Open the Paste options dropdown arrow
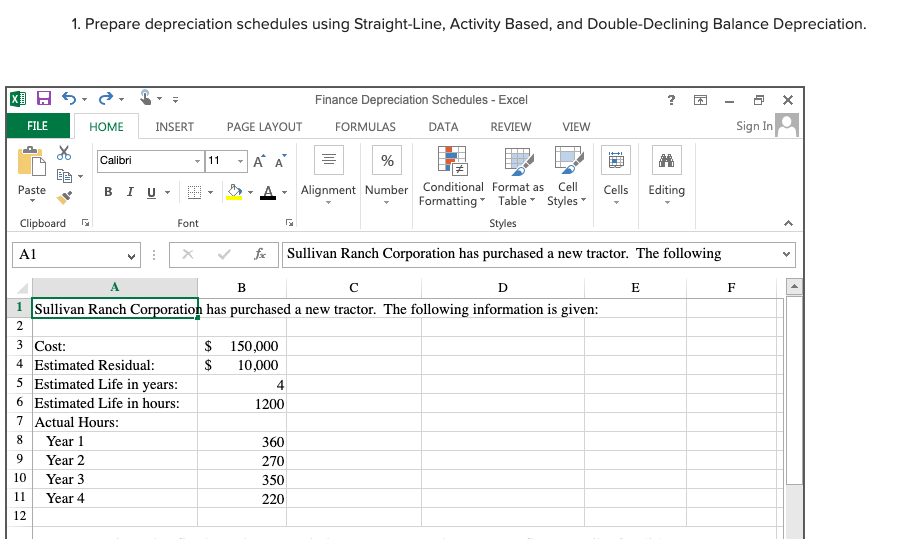The width and height of the screenshot is (920, 539). click(x=32, y=201)
